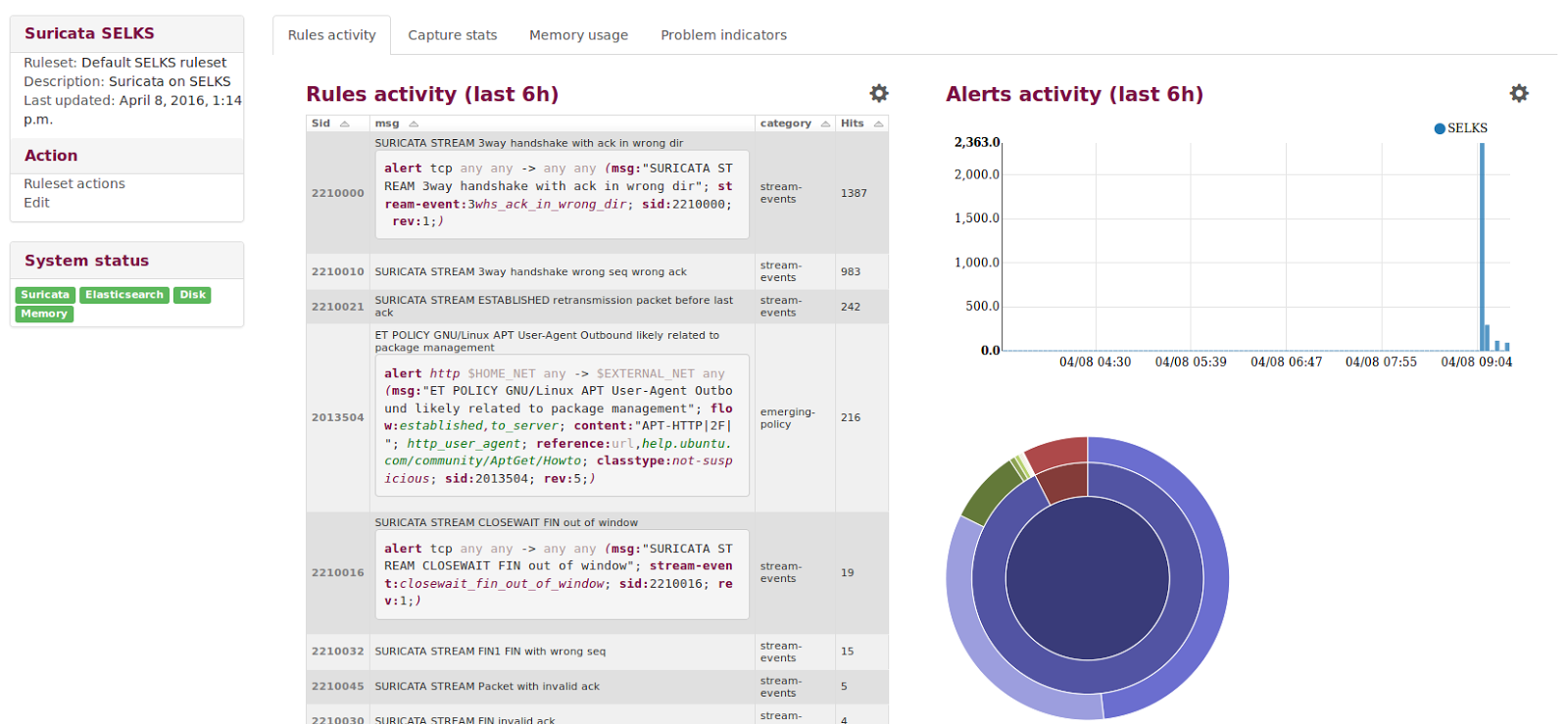
Task: Switch to the Memory usage tab
Action: tap(578, 35)
